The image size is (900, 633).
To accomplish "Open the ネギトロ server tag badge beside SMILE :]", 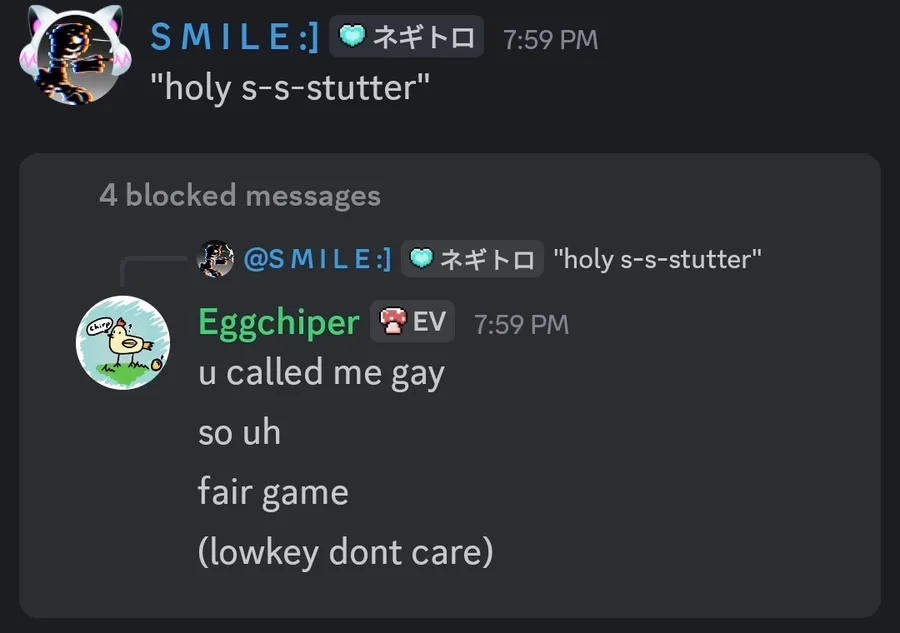I will tap(406, 37).
